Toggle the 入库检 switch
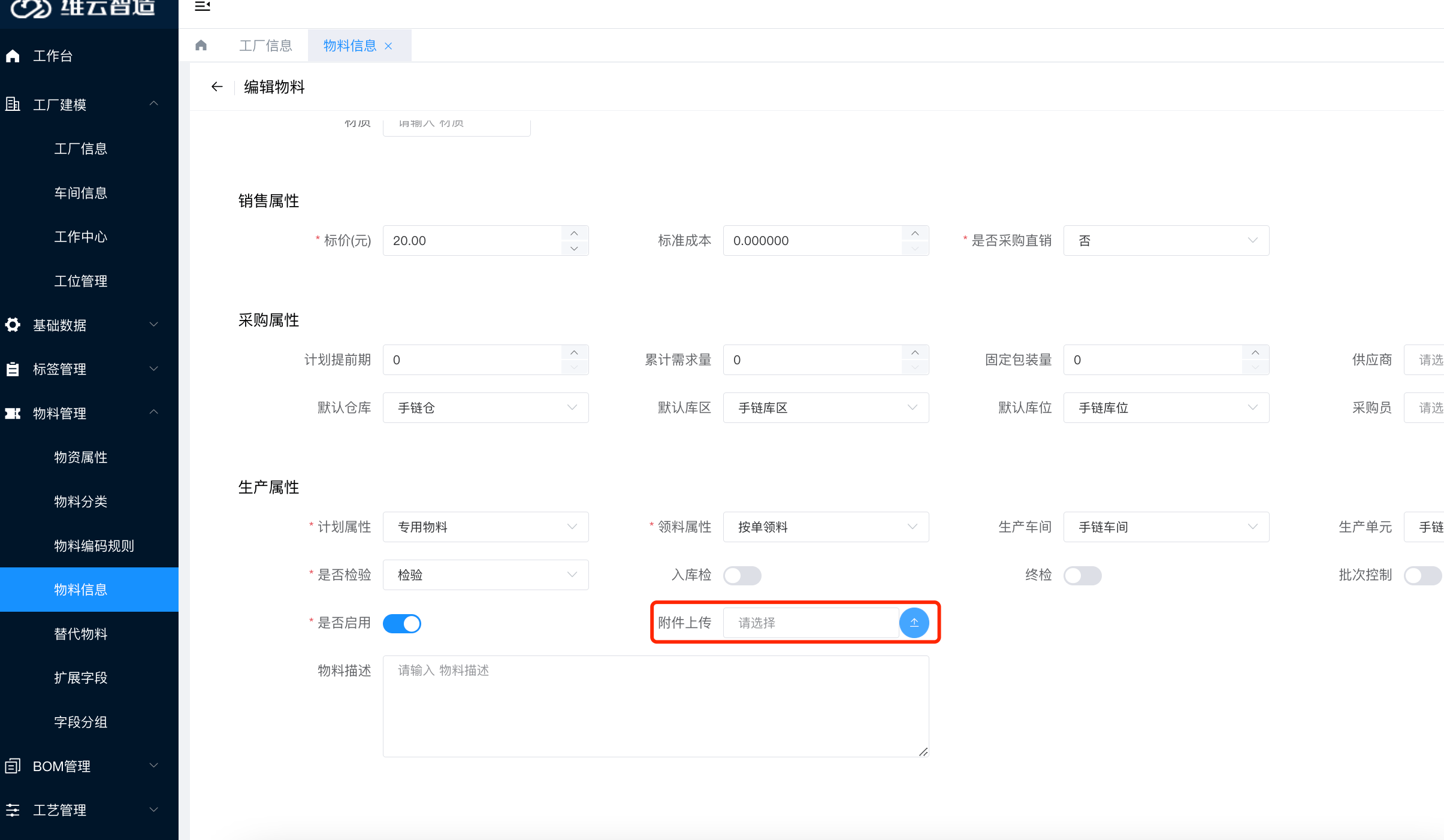The image size is (1444, 840). (742, 575)
